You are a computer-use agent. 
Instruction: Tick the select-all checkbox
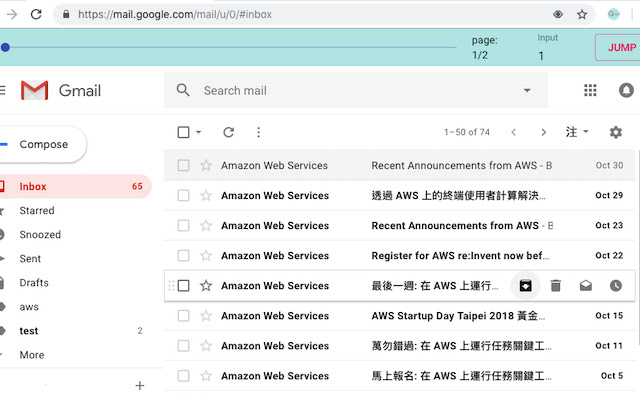183,132
